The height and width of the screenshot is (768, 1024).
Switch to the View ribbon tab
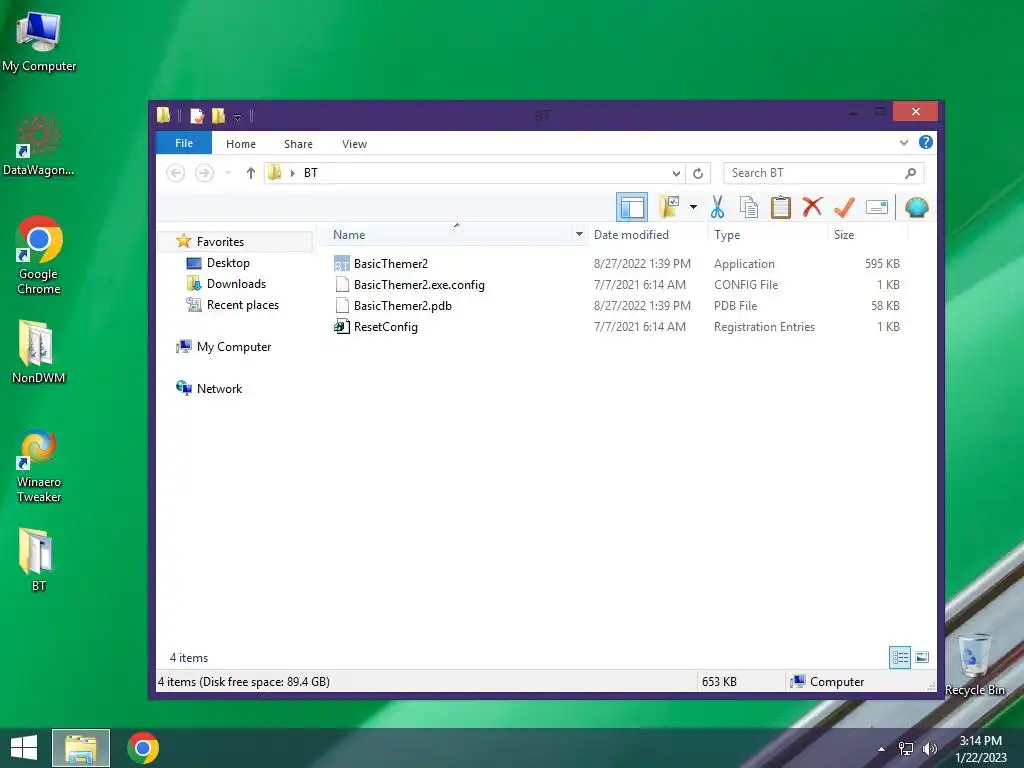tap(355, 144)
